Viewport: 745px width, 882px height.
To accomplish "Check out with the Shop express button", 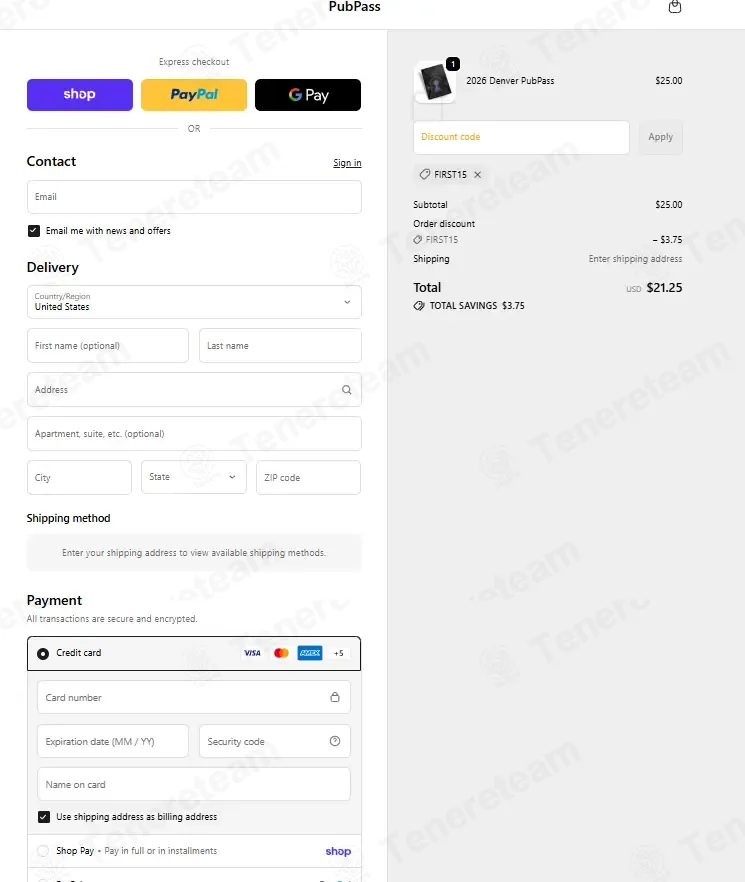I will 80,95.
